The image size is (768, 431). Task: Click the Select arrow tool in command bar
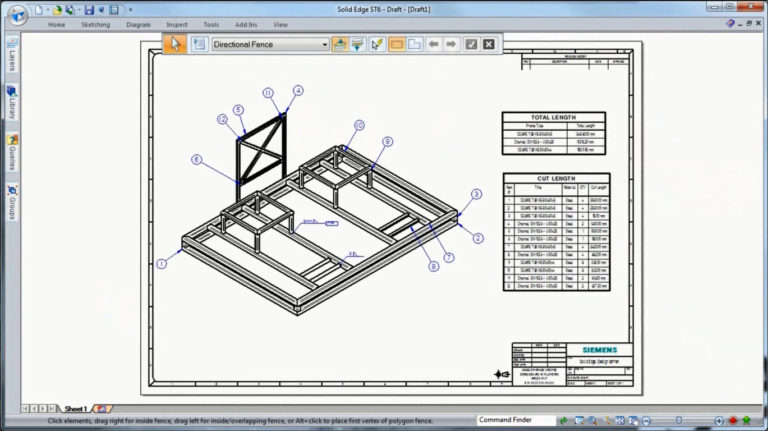[175, 44]
